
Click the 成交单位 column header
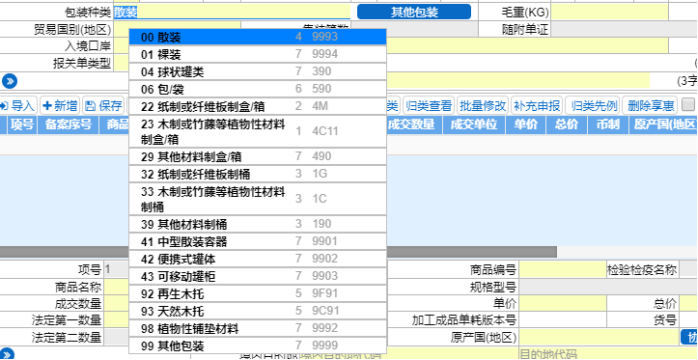tap(474, 125)
